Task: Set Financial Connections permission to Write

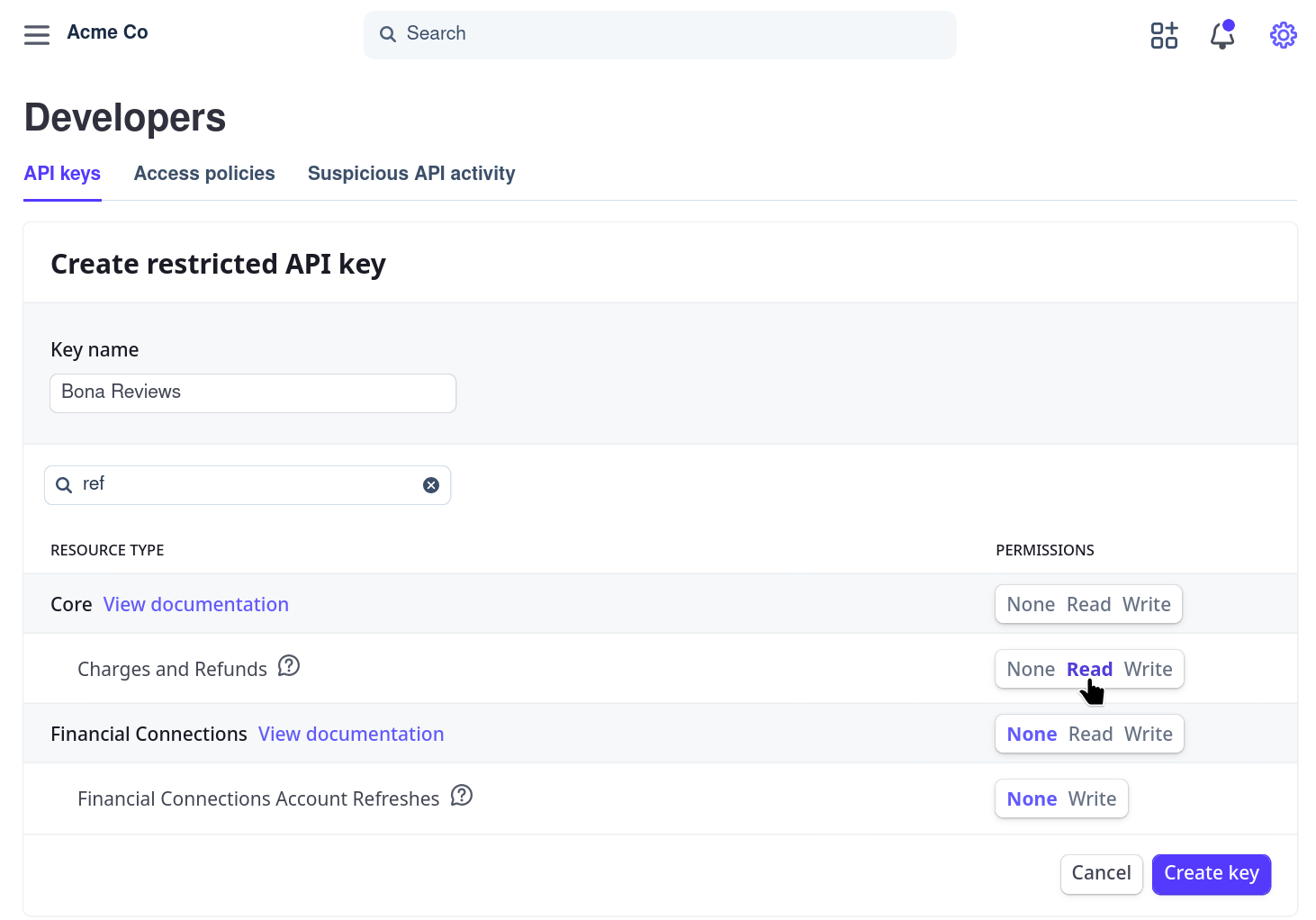Action: (x=1149, y=734)
